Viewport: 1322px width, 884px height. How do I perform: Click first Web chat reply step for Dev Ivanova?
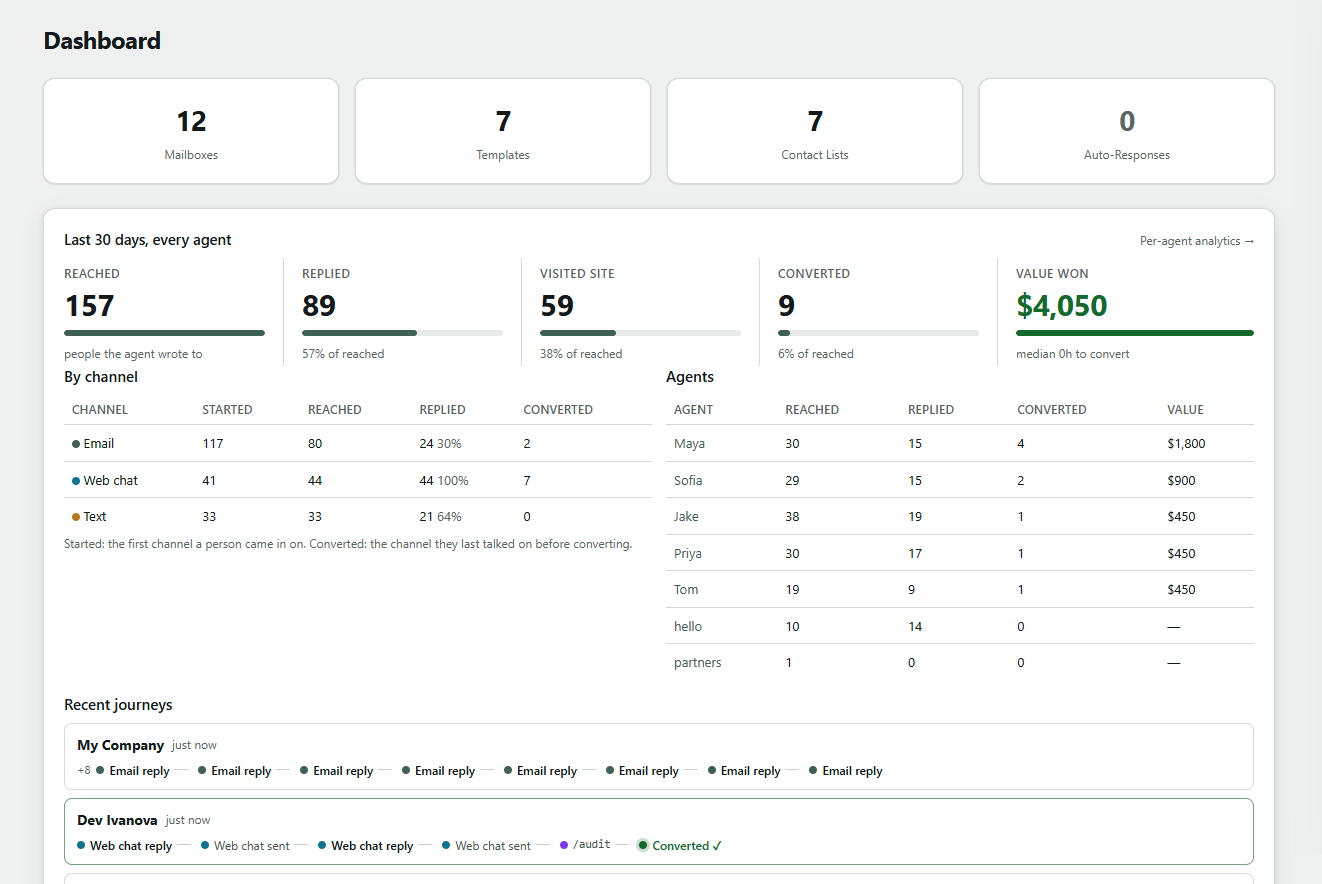point(125,846)
